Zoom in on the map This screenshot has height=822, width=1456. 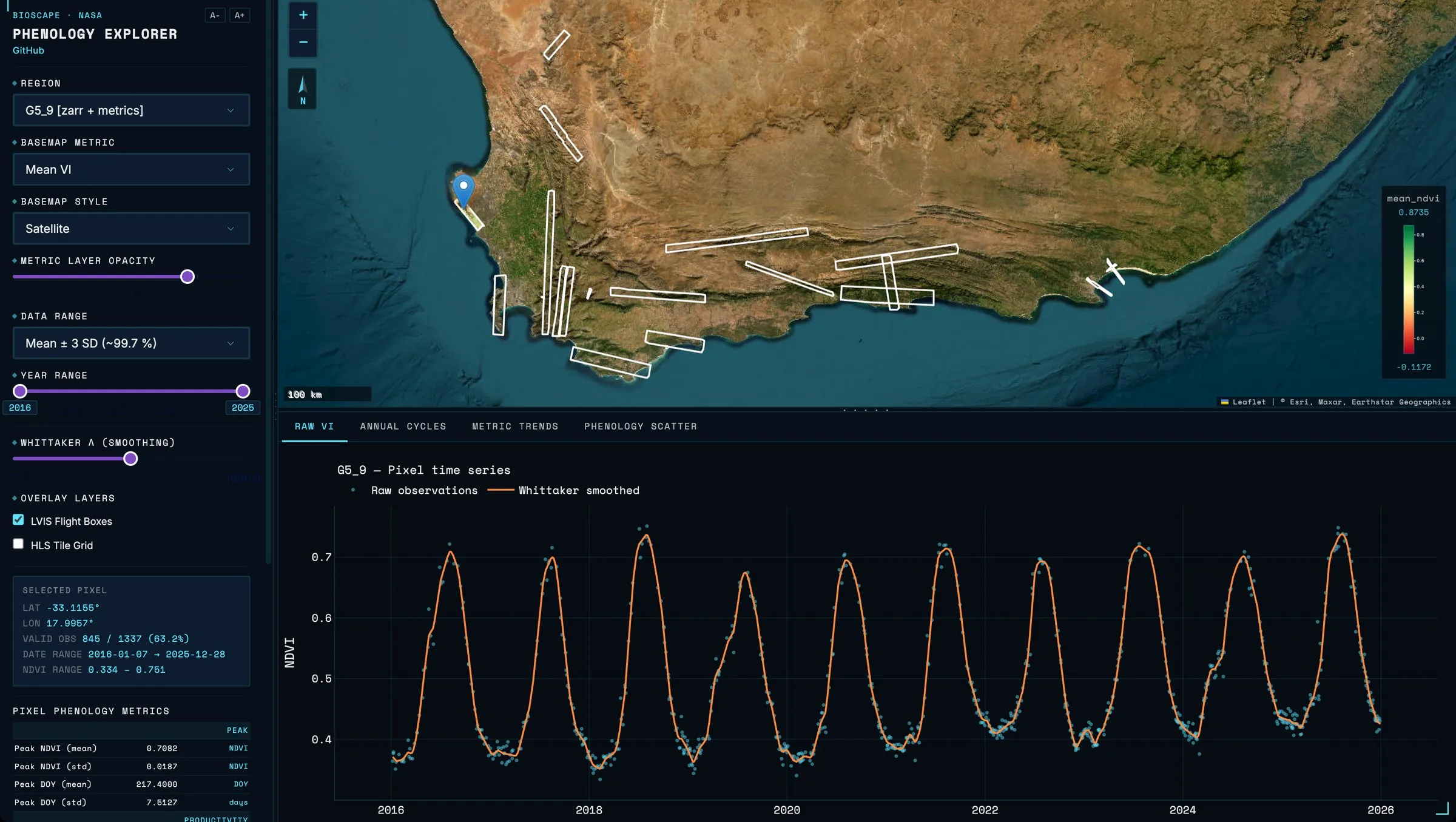click(x=303, y=15)
